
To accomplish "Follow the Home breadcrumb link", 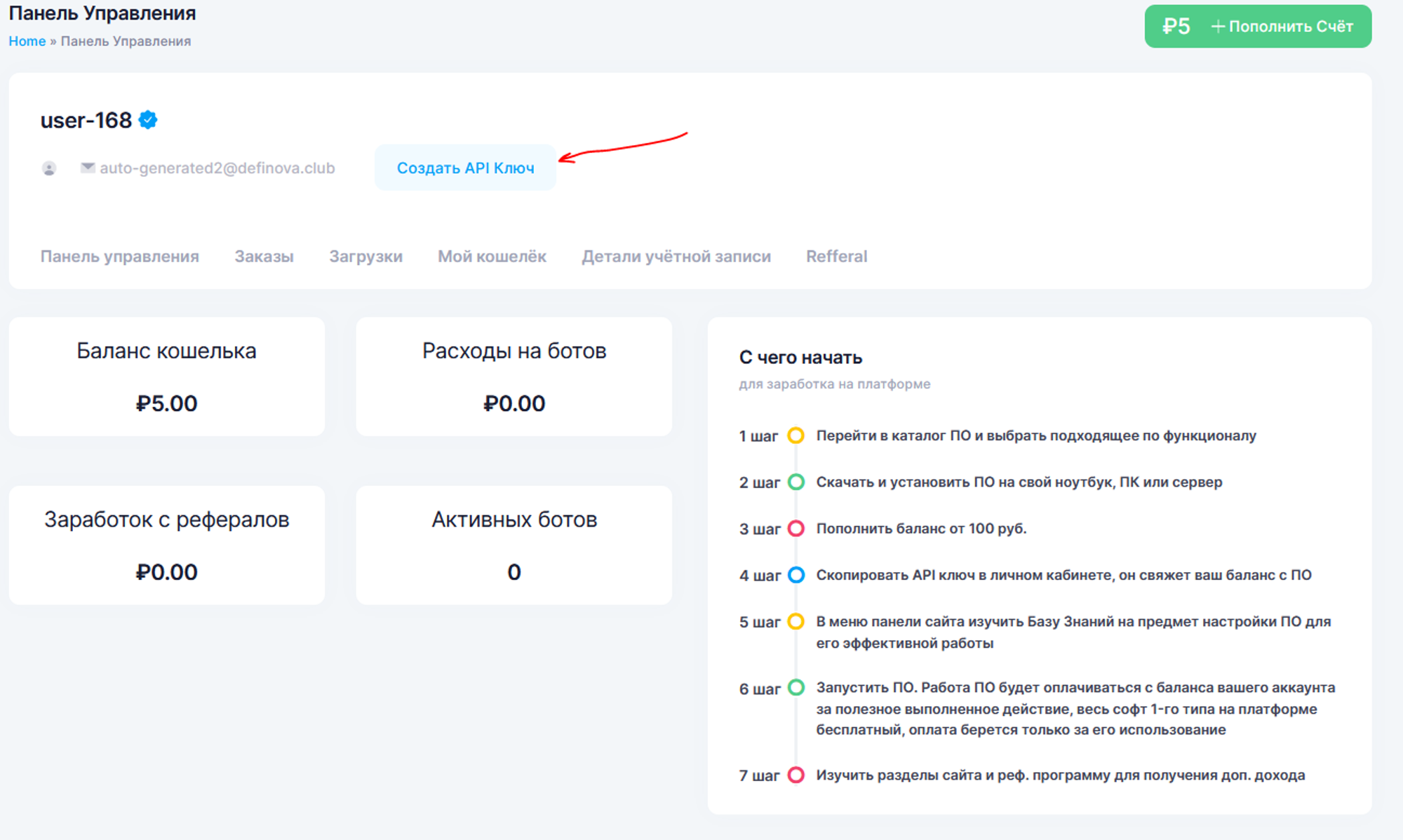I will [27, 41].
